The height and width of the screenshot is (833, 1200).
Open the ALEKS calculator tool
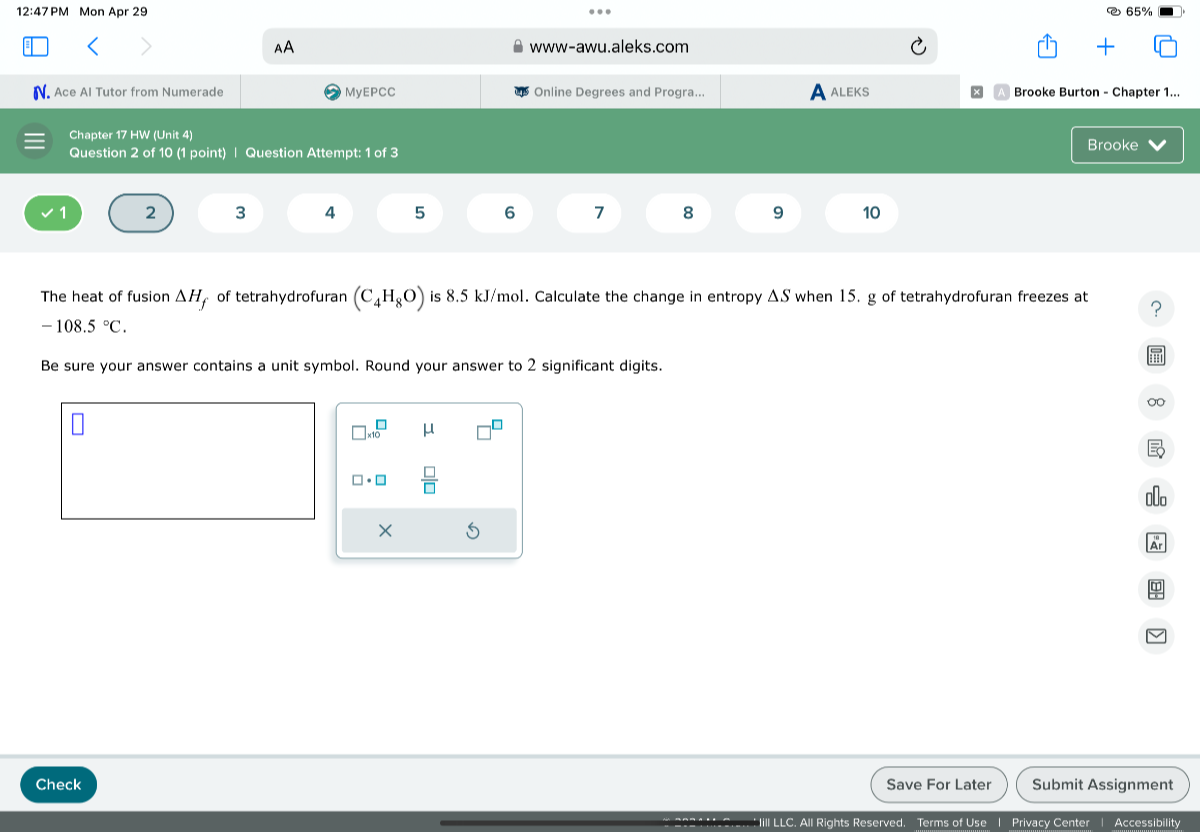1156,356
